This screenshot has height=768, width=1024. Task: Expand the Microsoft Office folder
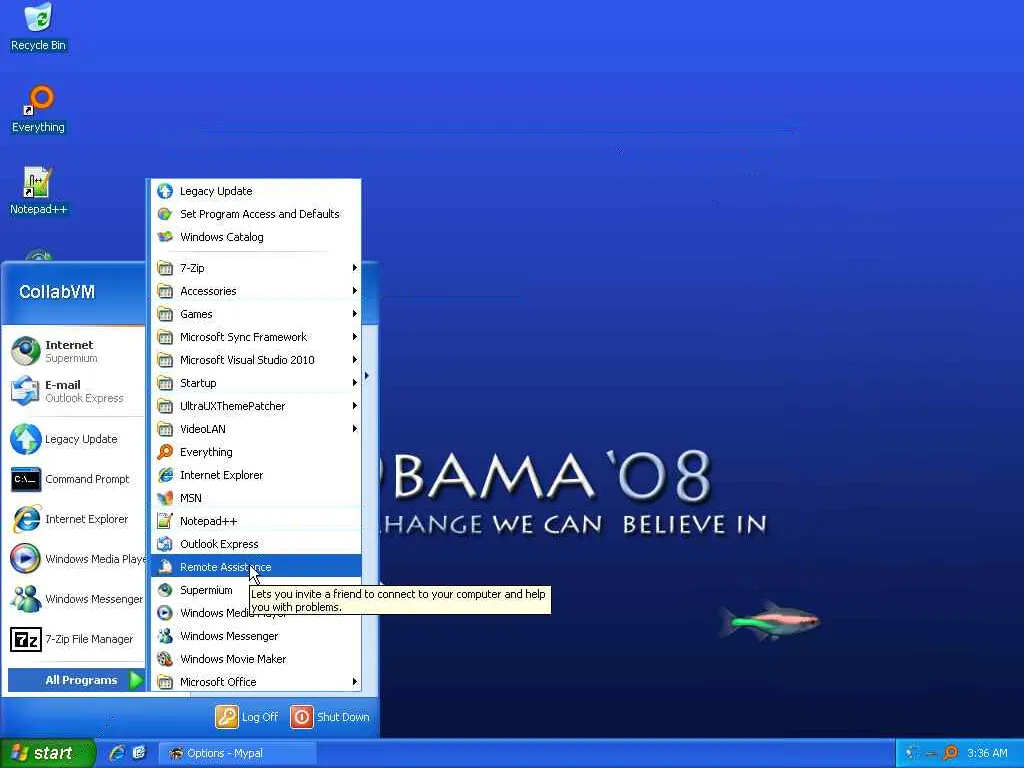click(257, 682)
